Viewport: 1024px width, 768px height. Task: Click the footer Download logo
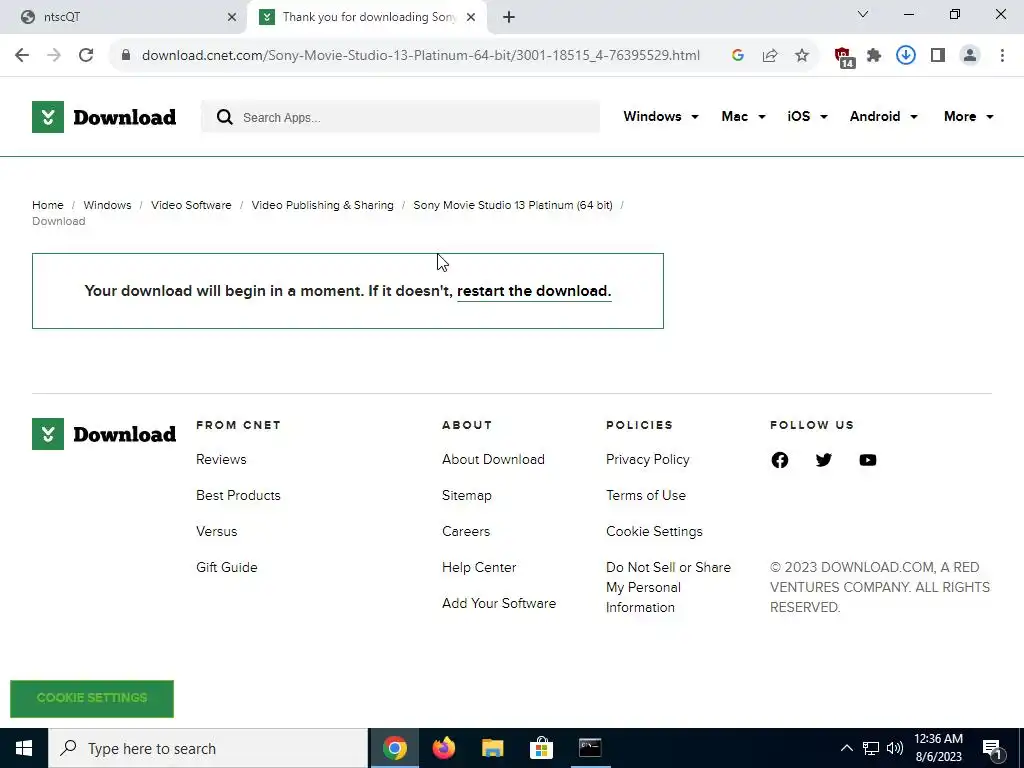104,434
